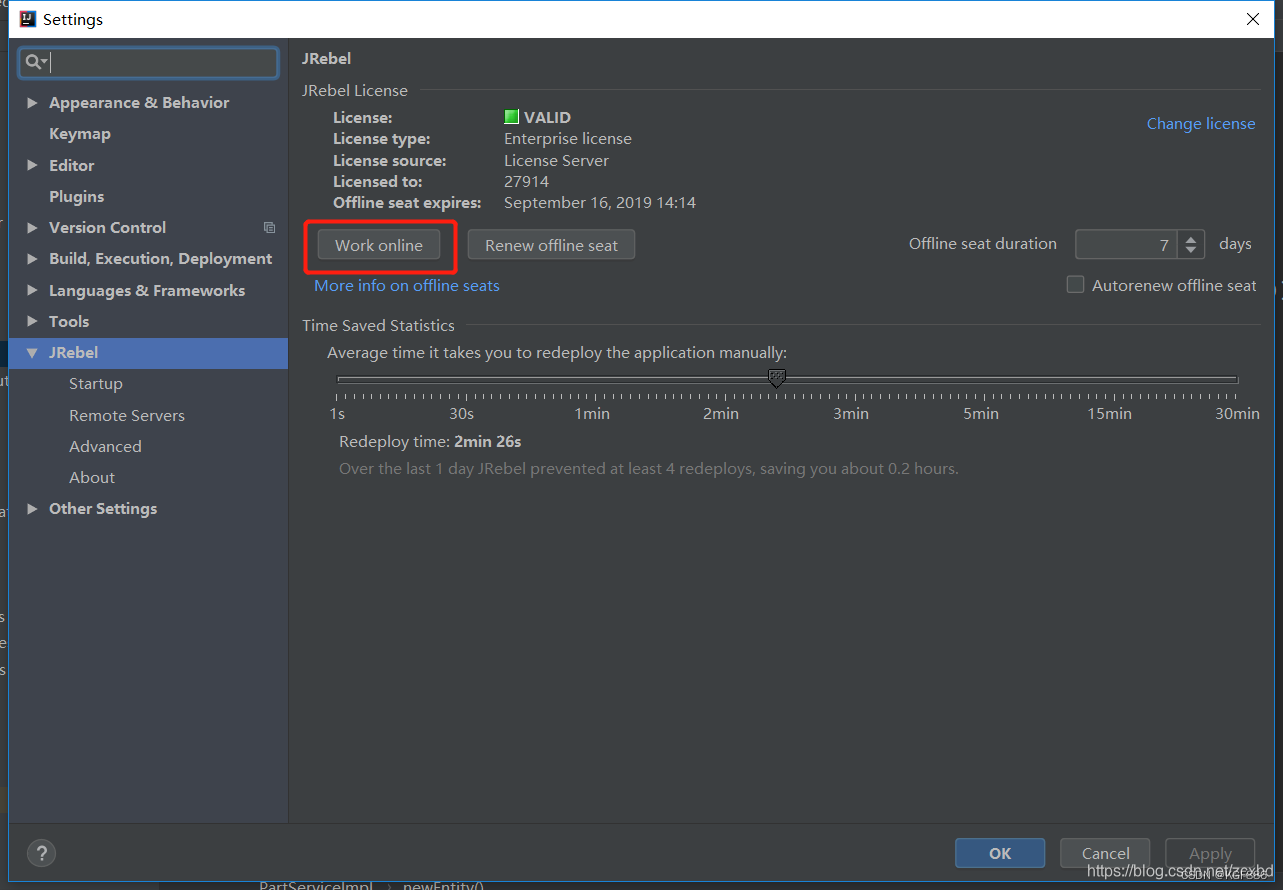Click the Apply button
Viewport: 1283px width, 890px height.
coord(1210,853)
